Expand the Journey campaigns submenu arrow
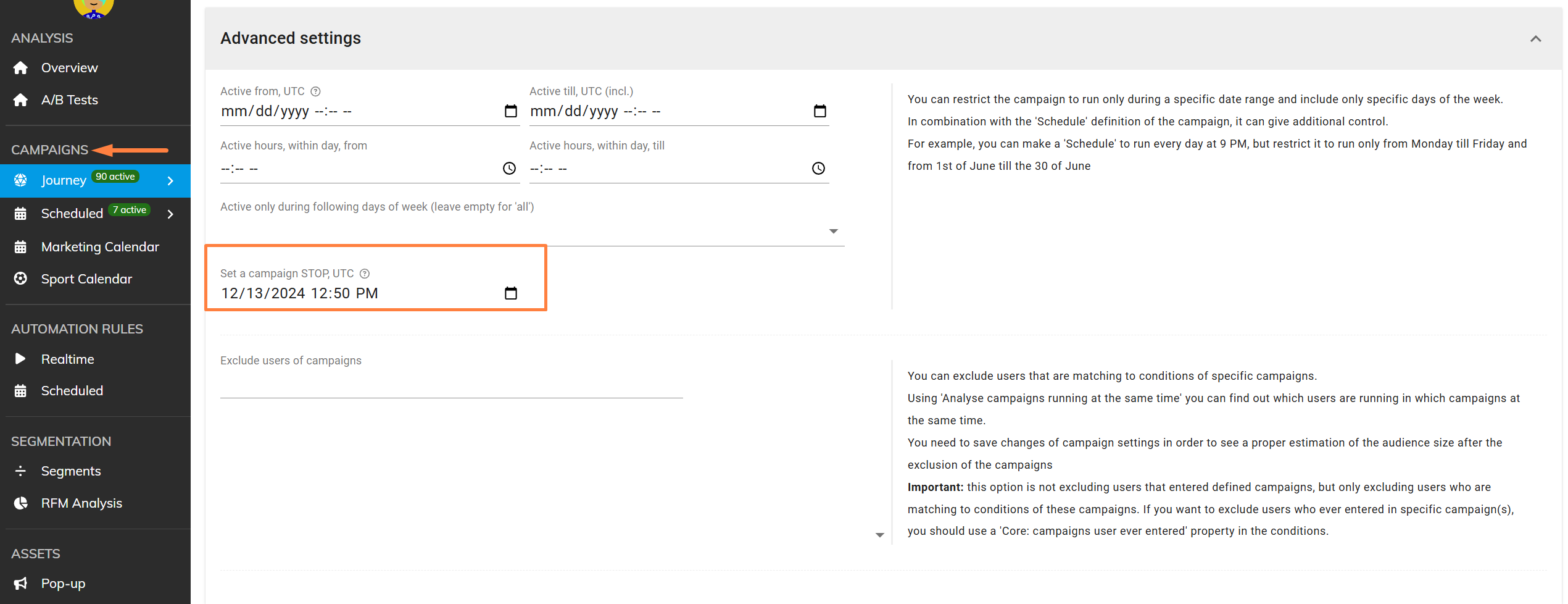This screenshot has height=604, width=1568. (171, 181)
